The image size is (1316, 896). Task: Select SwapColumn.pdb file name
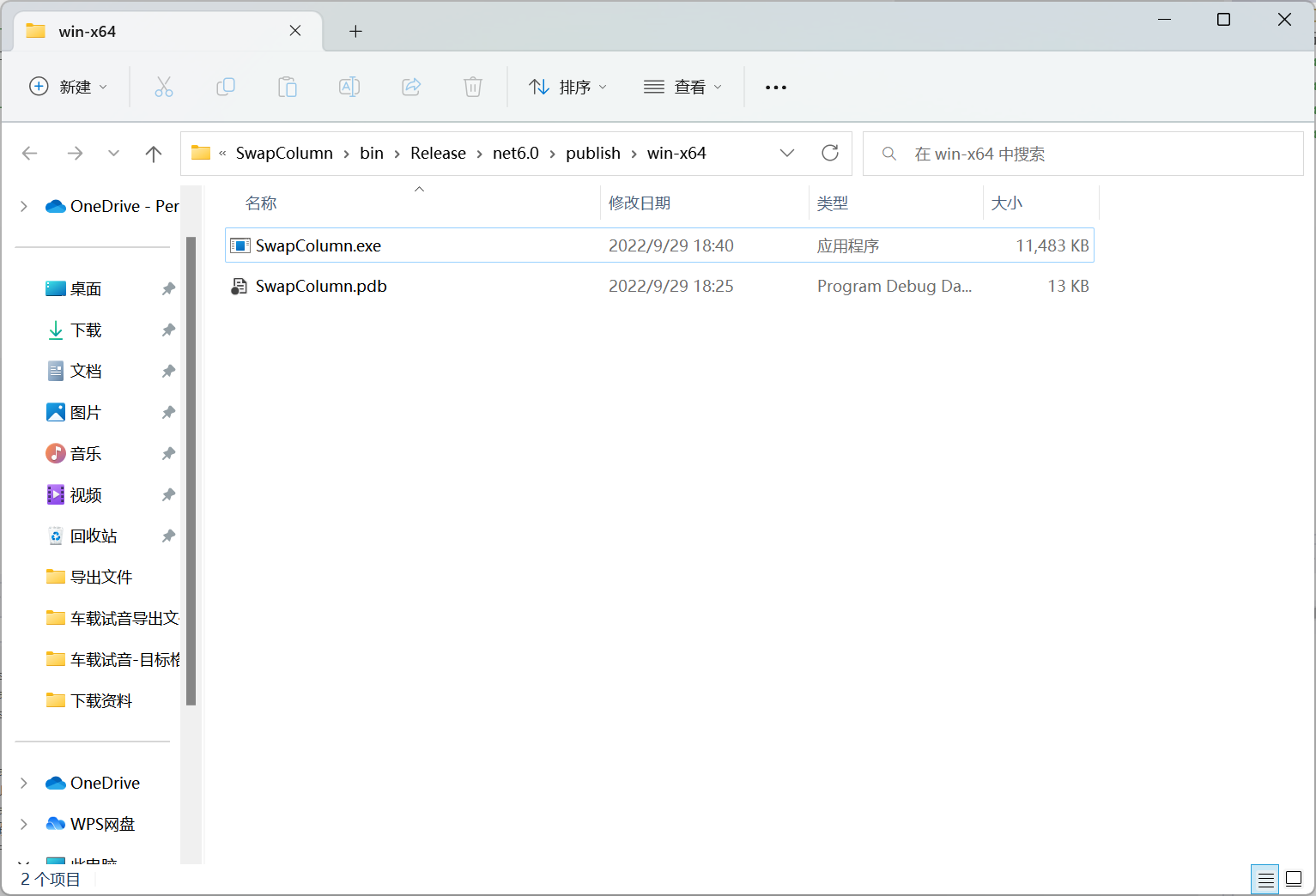point(321,286)
